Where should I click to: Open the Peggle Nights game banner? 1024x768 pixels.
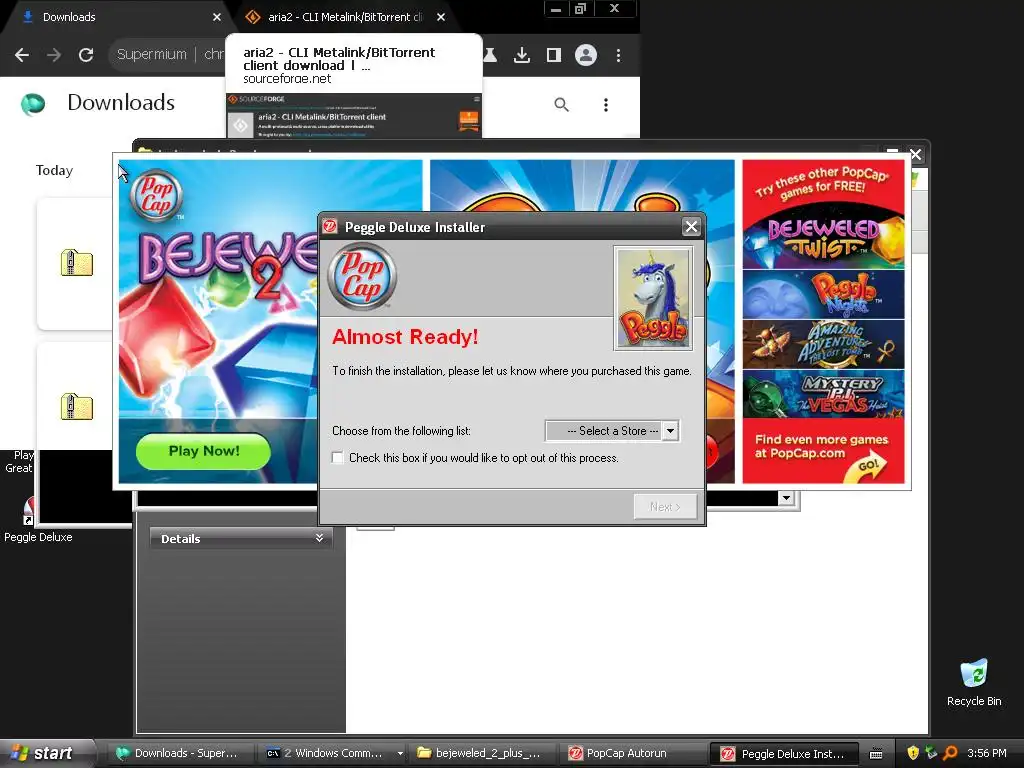coord(823,295)
